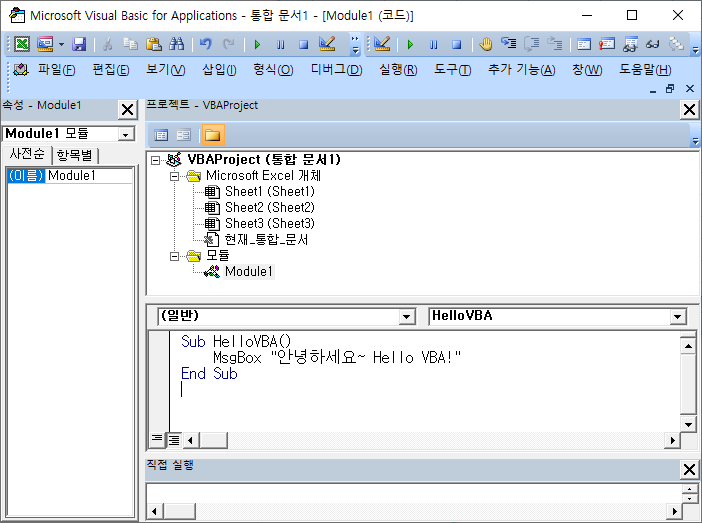Undo the last action
The width and height of the screenshot is (702, 523).
[205, 44]
